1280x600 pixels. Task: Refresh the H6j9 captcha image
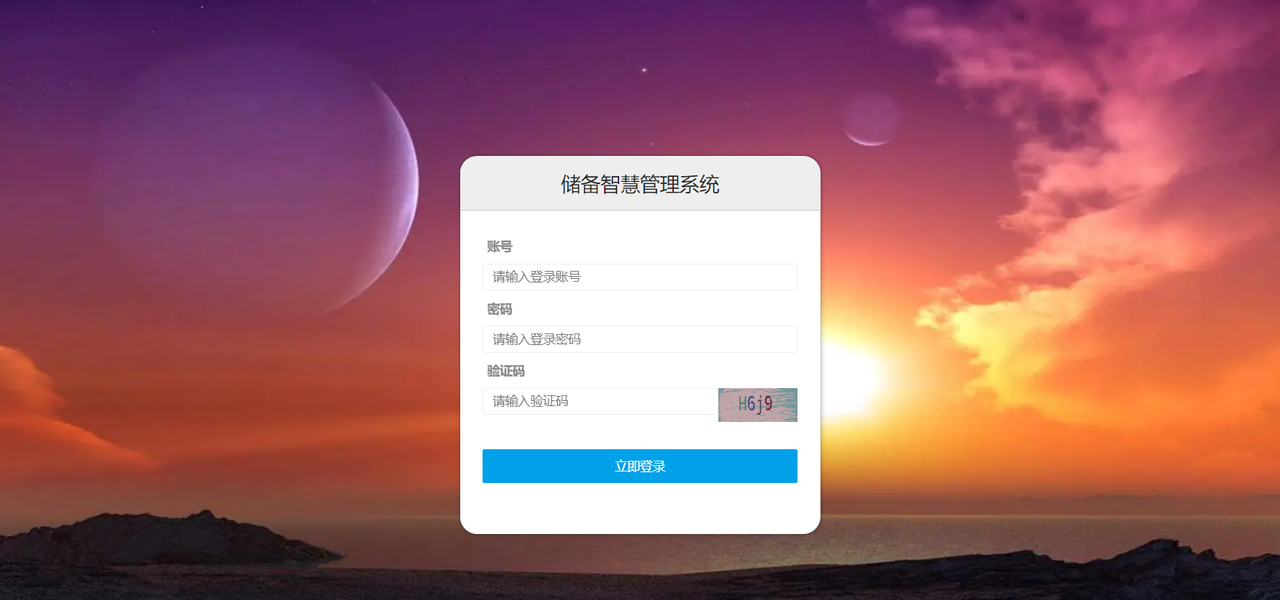[758, 405]
